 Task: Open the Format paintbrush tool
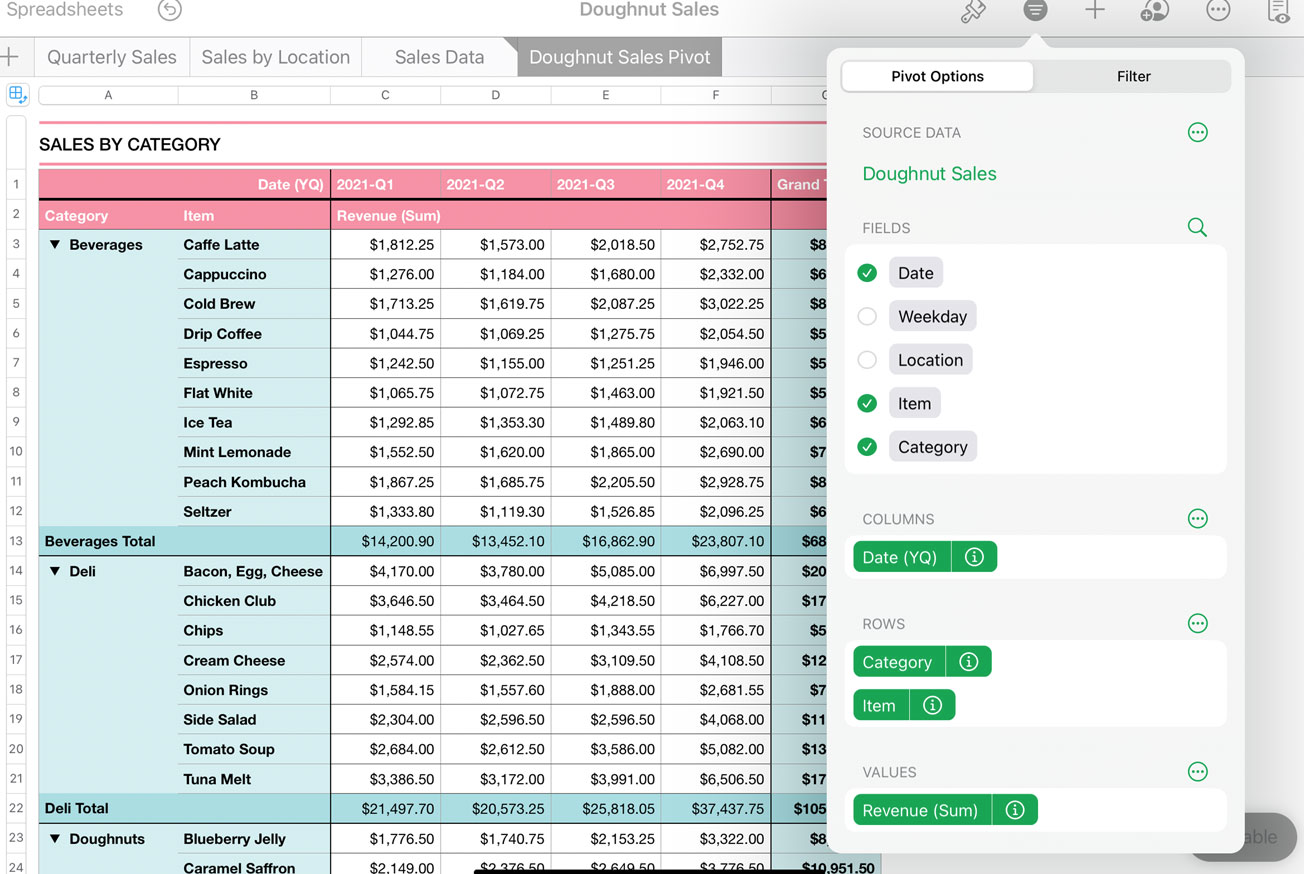coord(972,11)
